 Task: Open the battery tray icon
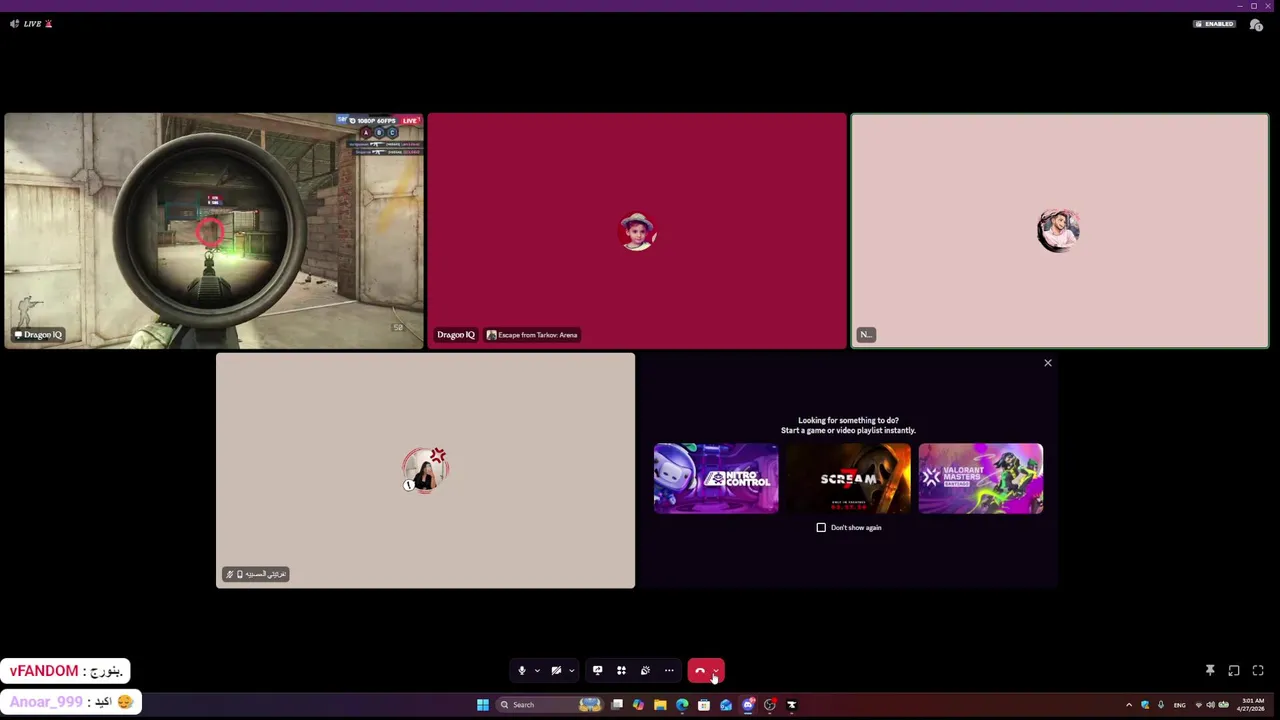(1224, 705)
